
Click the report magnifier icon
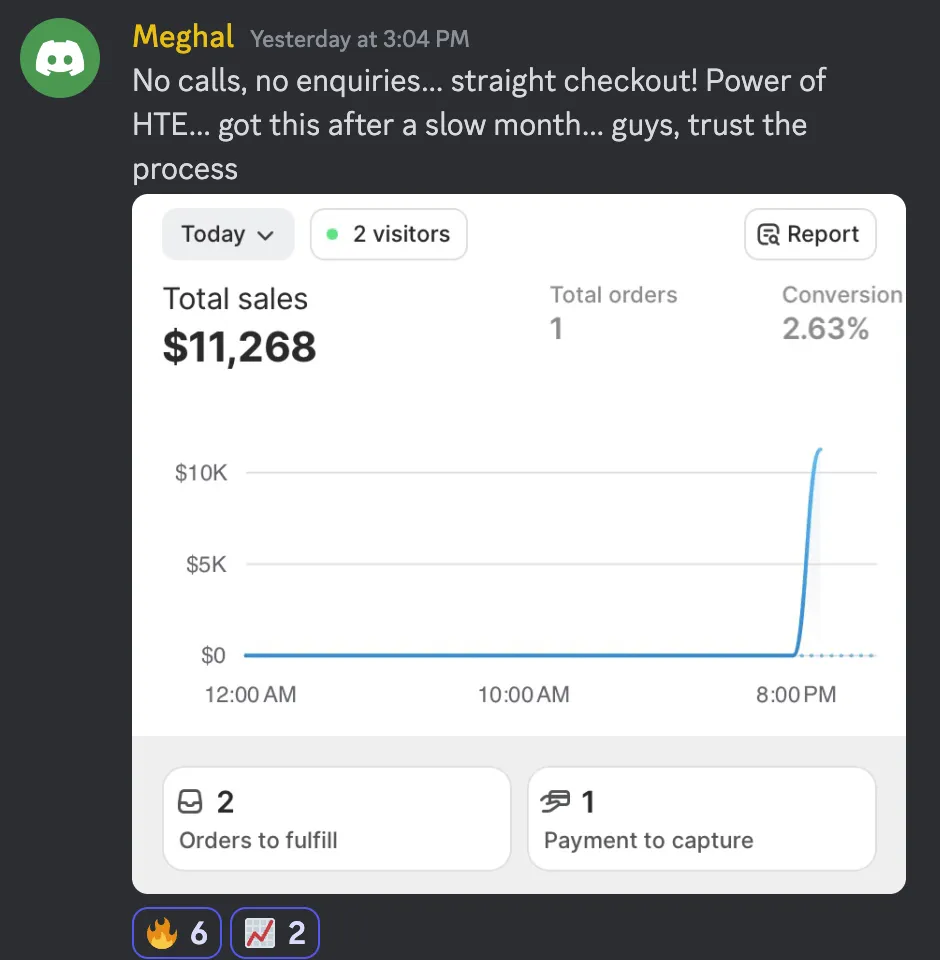(x=769, y=234)
